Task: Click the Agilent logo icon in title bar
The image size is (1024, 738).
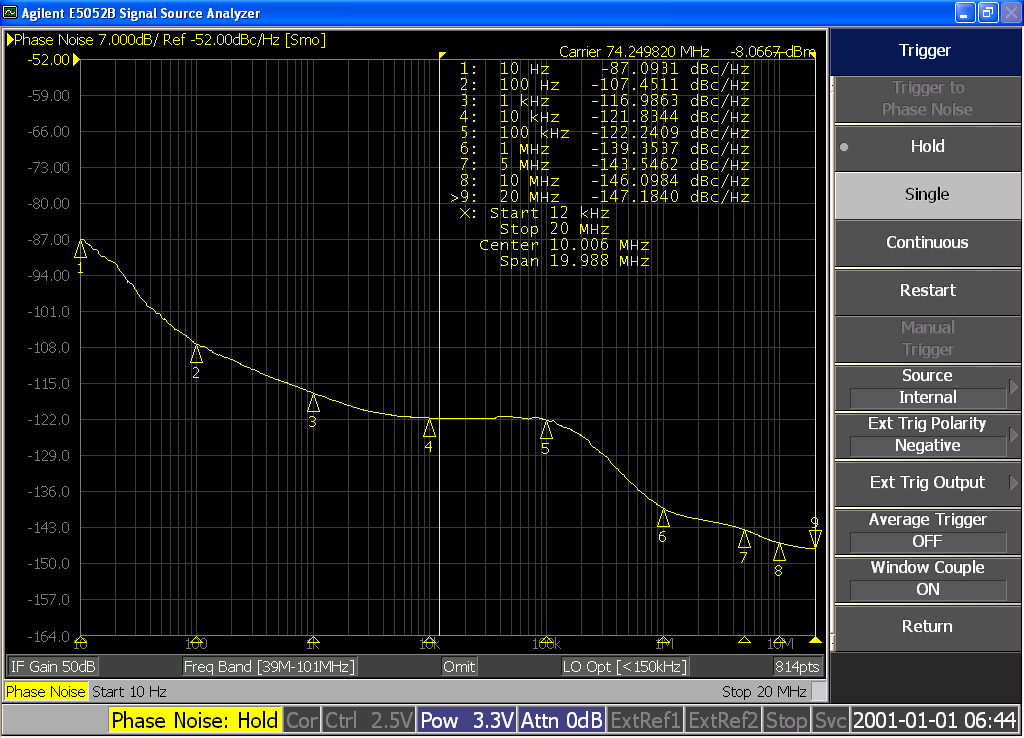Action: coord(10,12)
